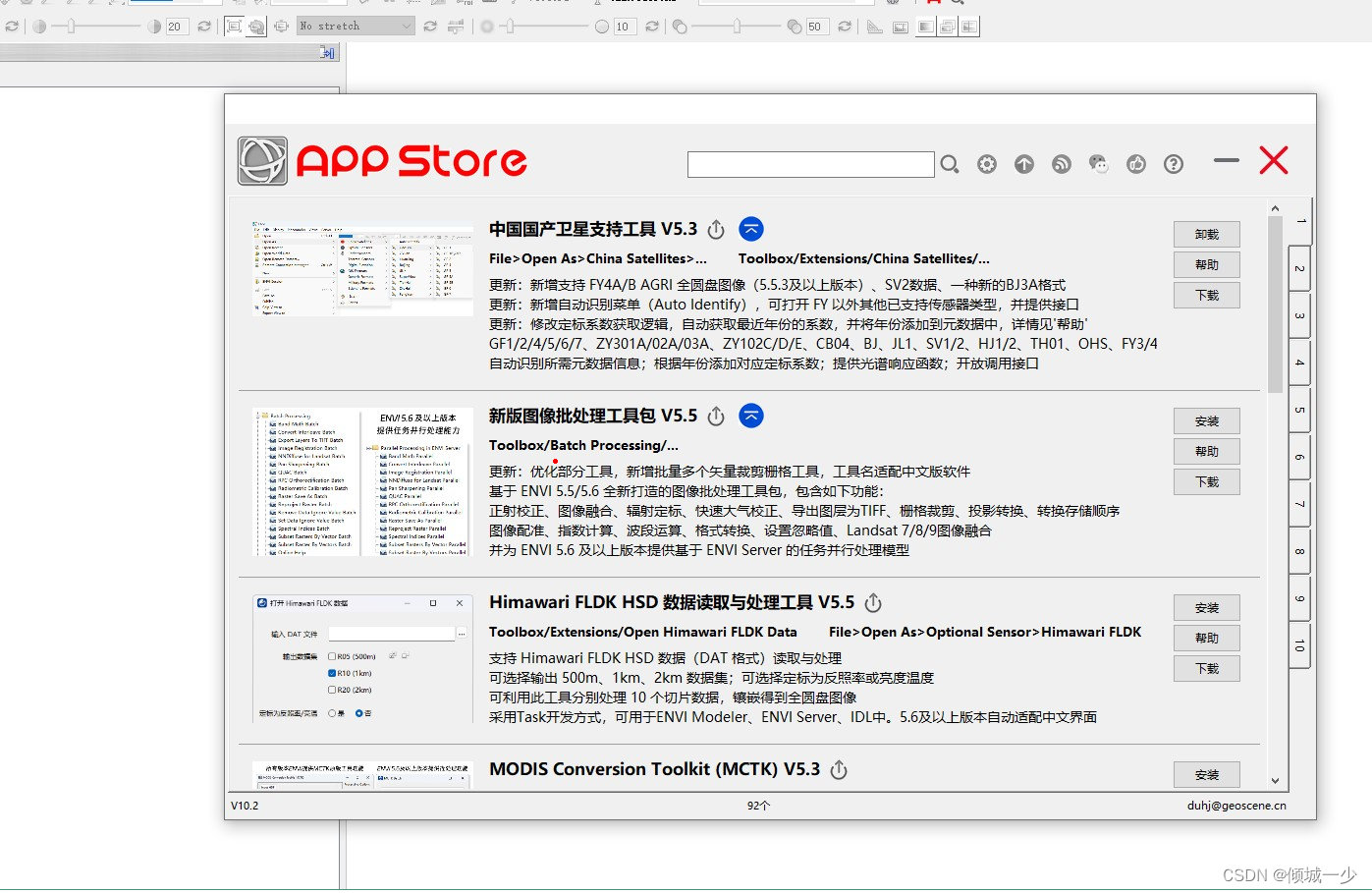The image size is (1372, 893).
Task: Switch to page tab 10
Action: coord(1299,645)
